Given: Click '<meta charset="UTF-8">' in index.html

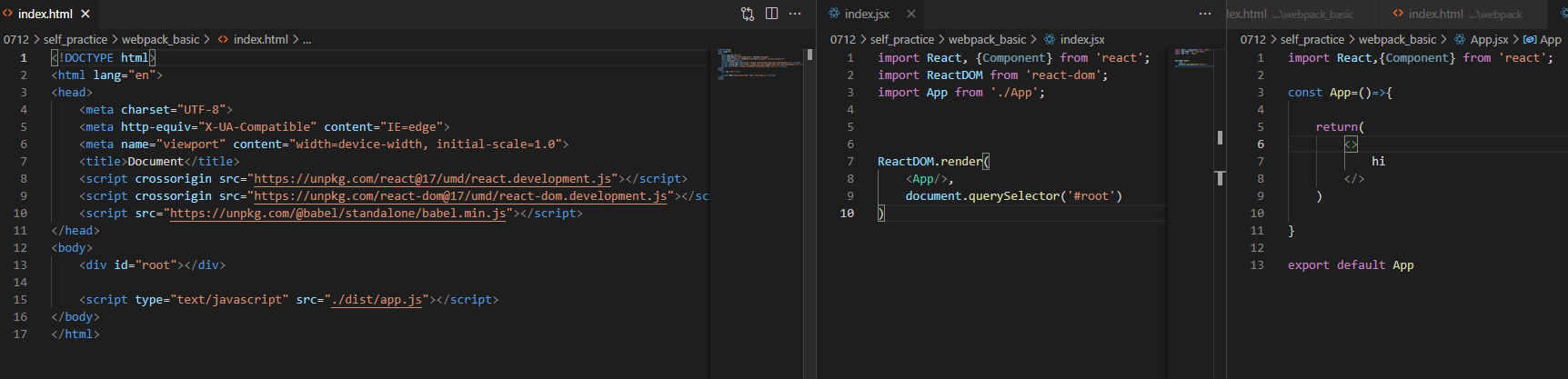Looking at the screenshot, I should point(156,110).
